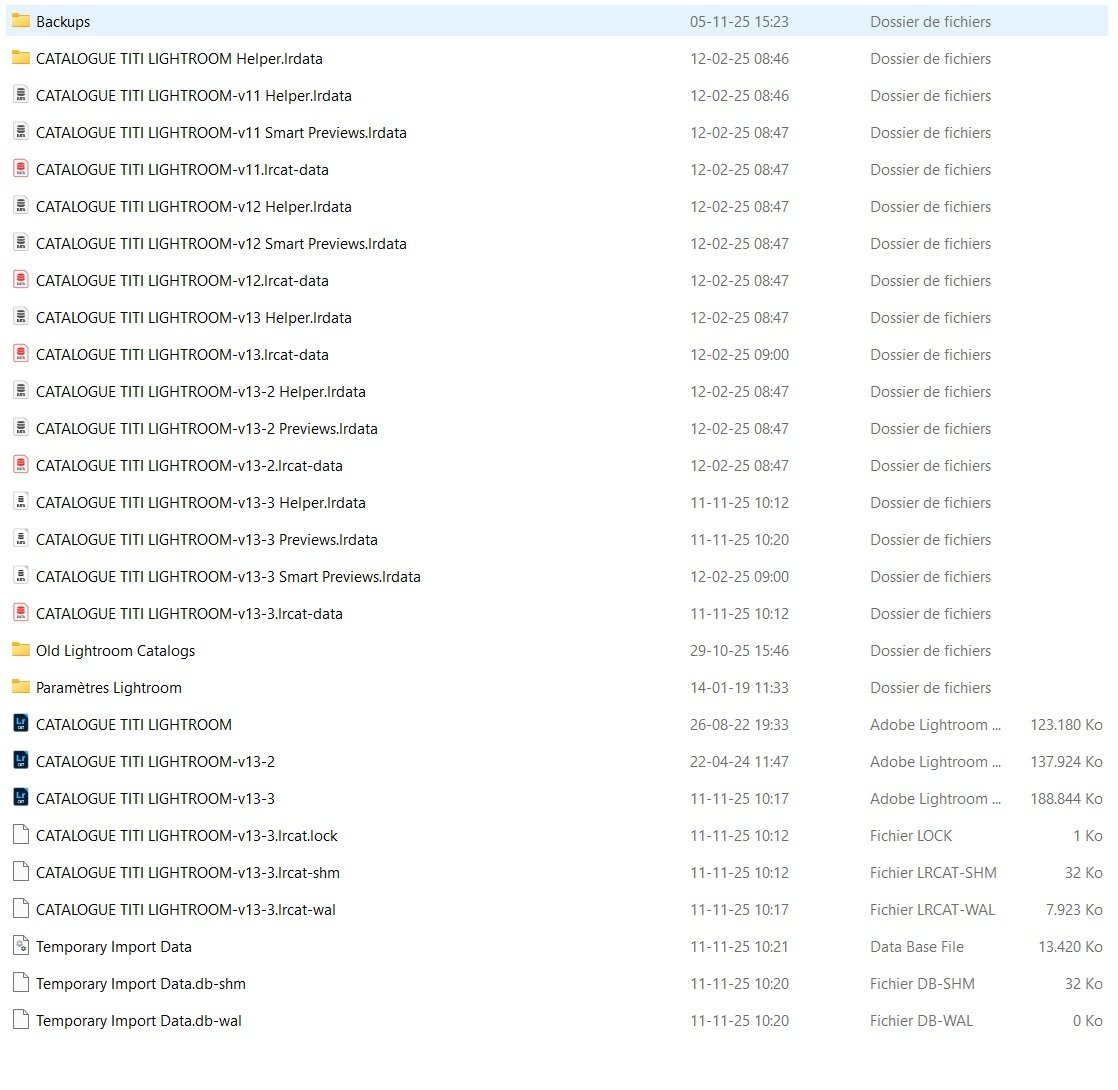This screenshot has width=1118, height=1090.
Task: Select CATALOGUE TITI LIGHTROOM-v13-2 catalog file name
Action: coord(155,762)
